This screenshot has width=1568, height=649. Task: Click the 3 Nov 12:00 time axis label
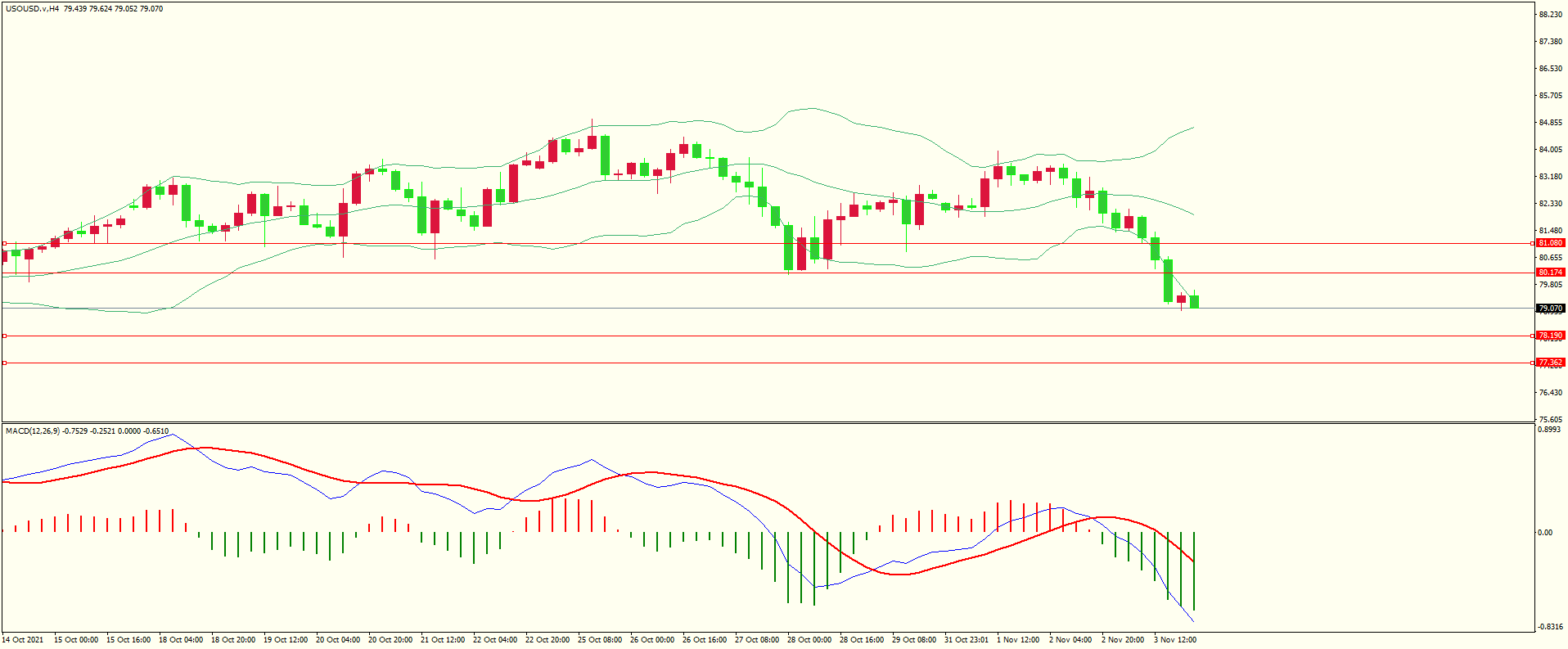tap(1175, 640)
